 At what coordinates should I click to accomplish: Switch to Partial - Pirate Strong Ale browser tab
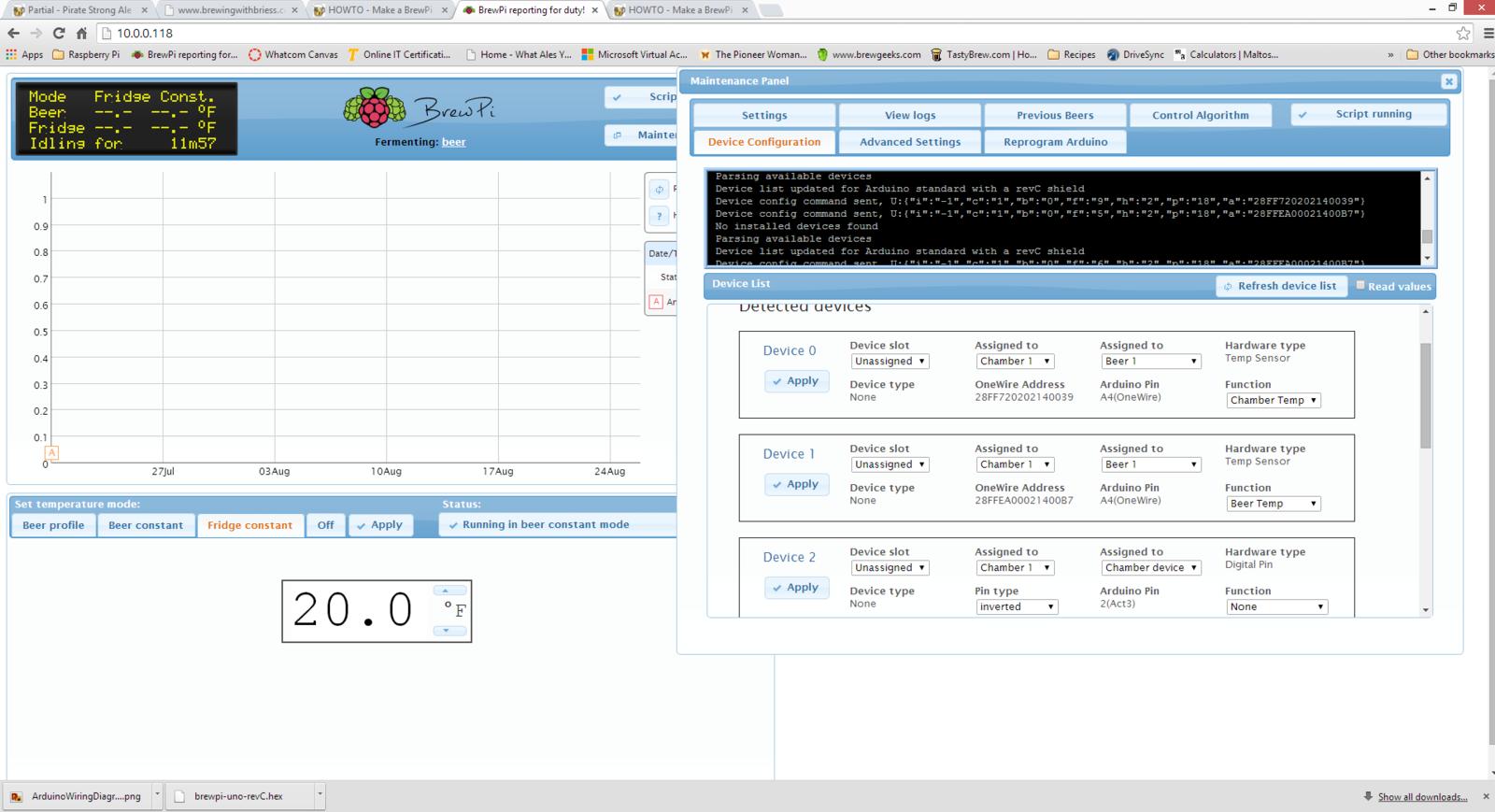78,10
